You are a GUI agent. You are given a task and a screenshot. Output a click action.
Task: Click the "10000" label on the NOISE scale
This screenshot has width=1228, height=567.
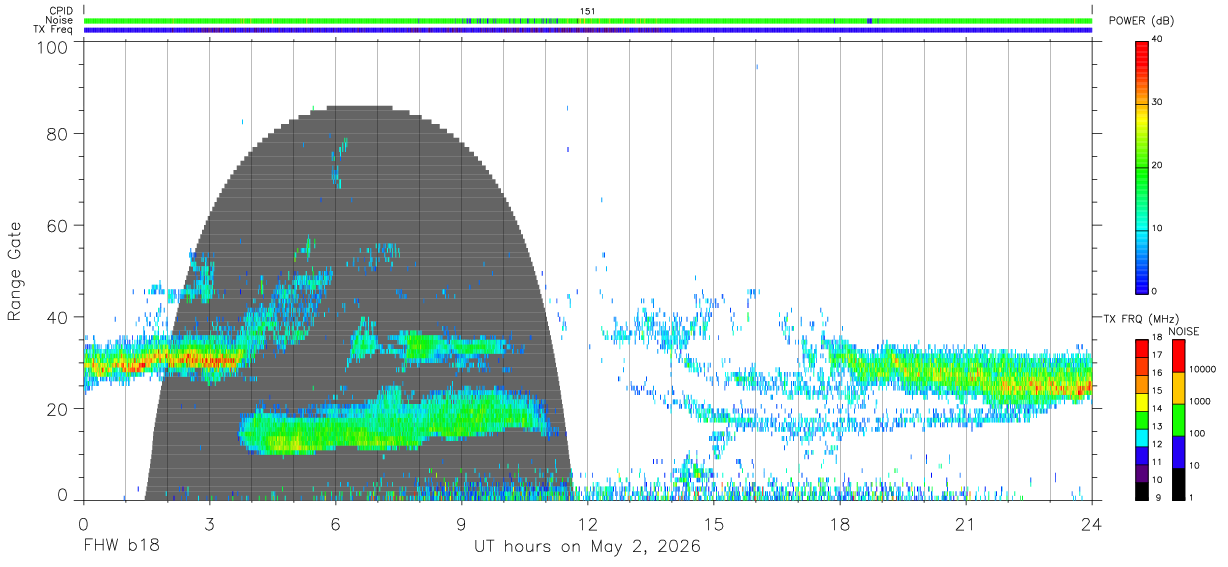click(1201, 369)
